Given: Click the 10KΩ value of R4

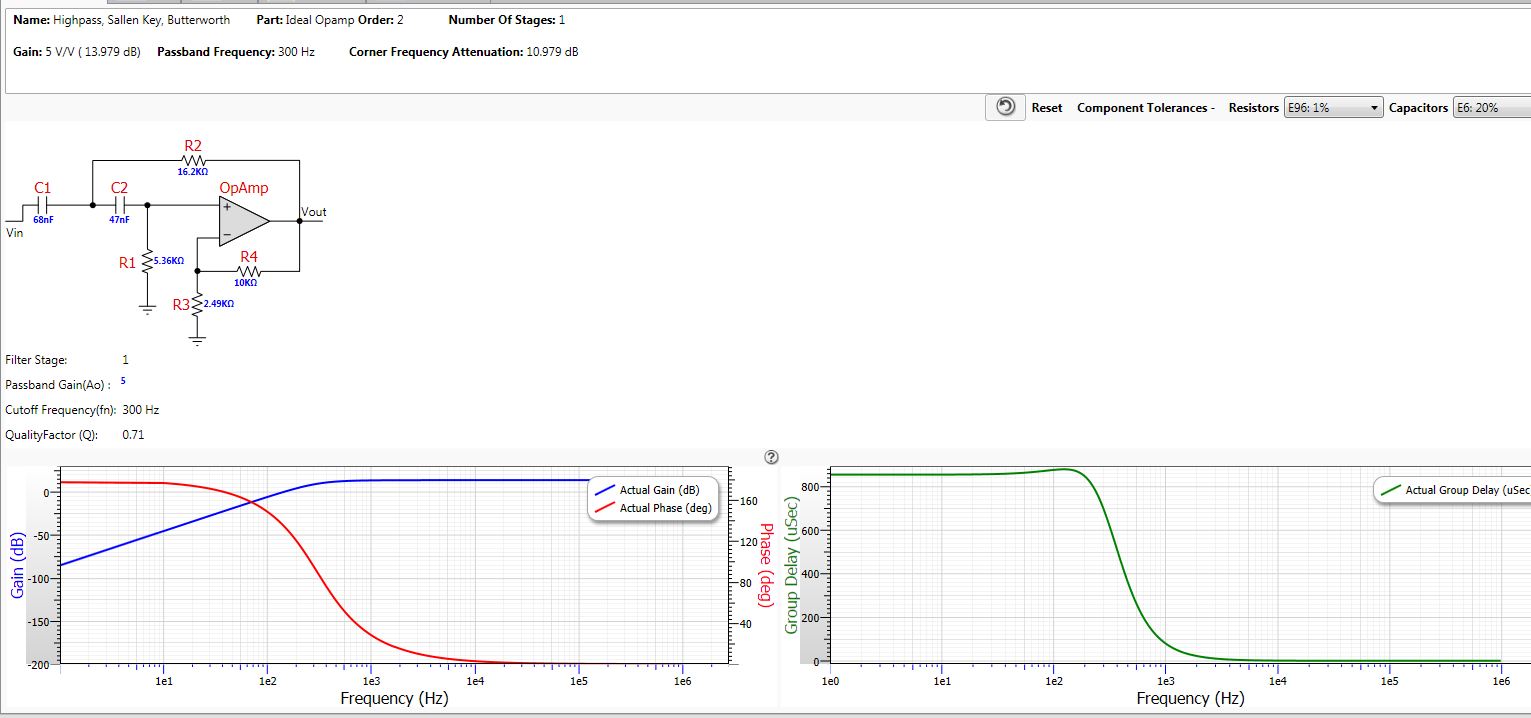Looking at the screenshot, I should click(245, 283).
